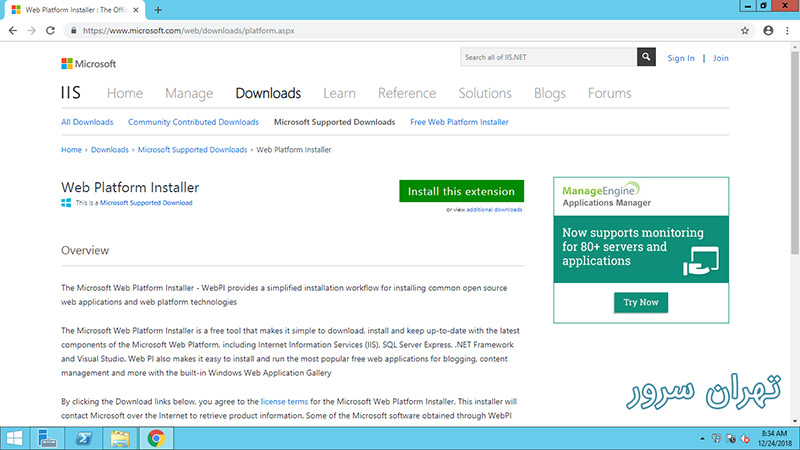Screen dimensions: 800x450
Task: Open Chrome three-dot menu
Action: 788,30
